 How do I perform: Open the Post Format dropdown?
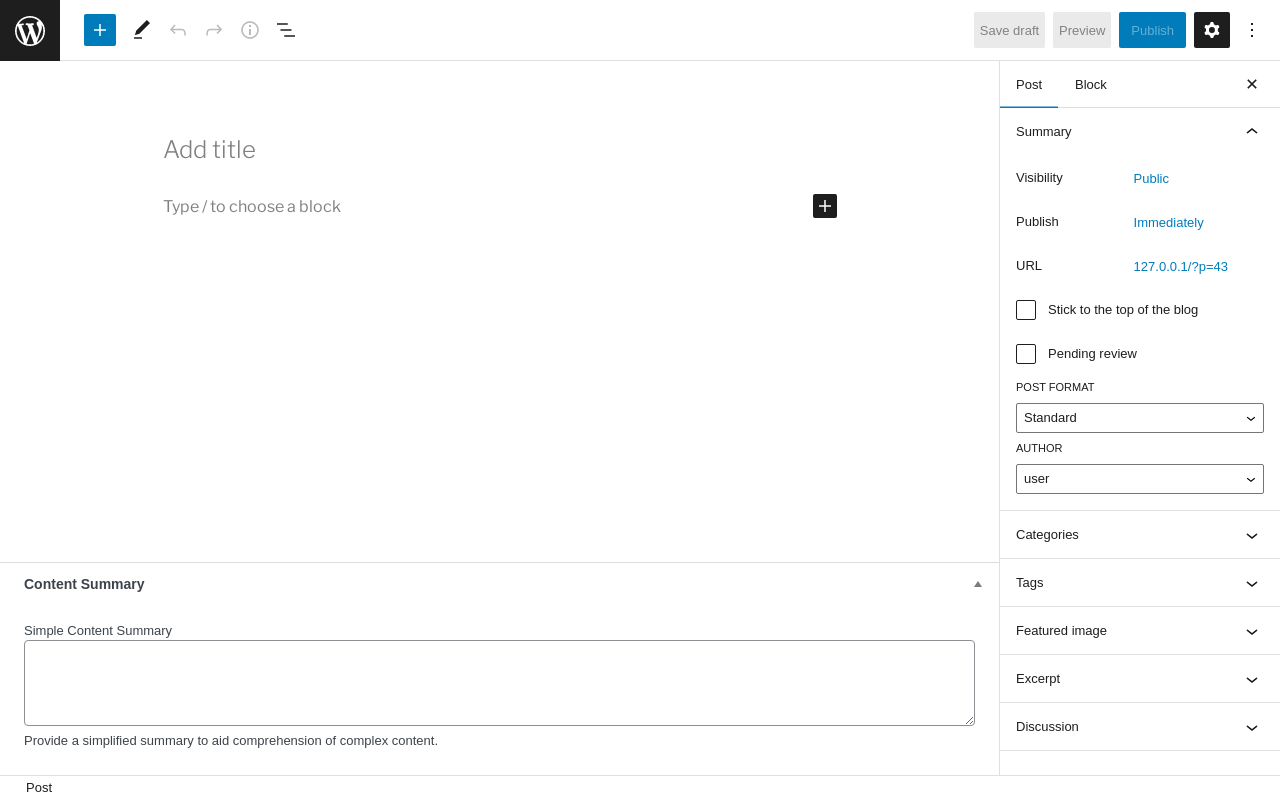[1140, 418]
